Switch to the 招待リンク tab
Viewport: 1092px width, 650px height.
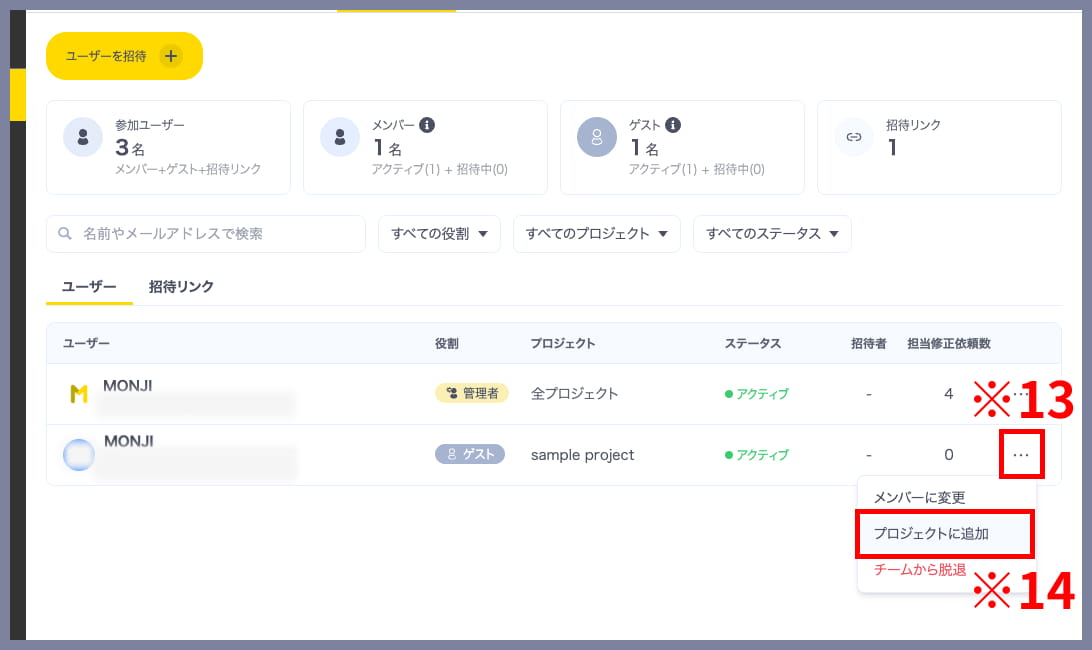point(181,286)
